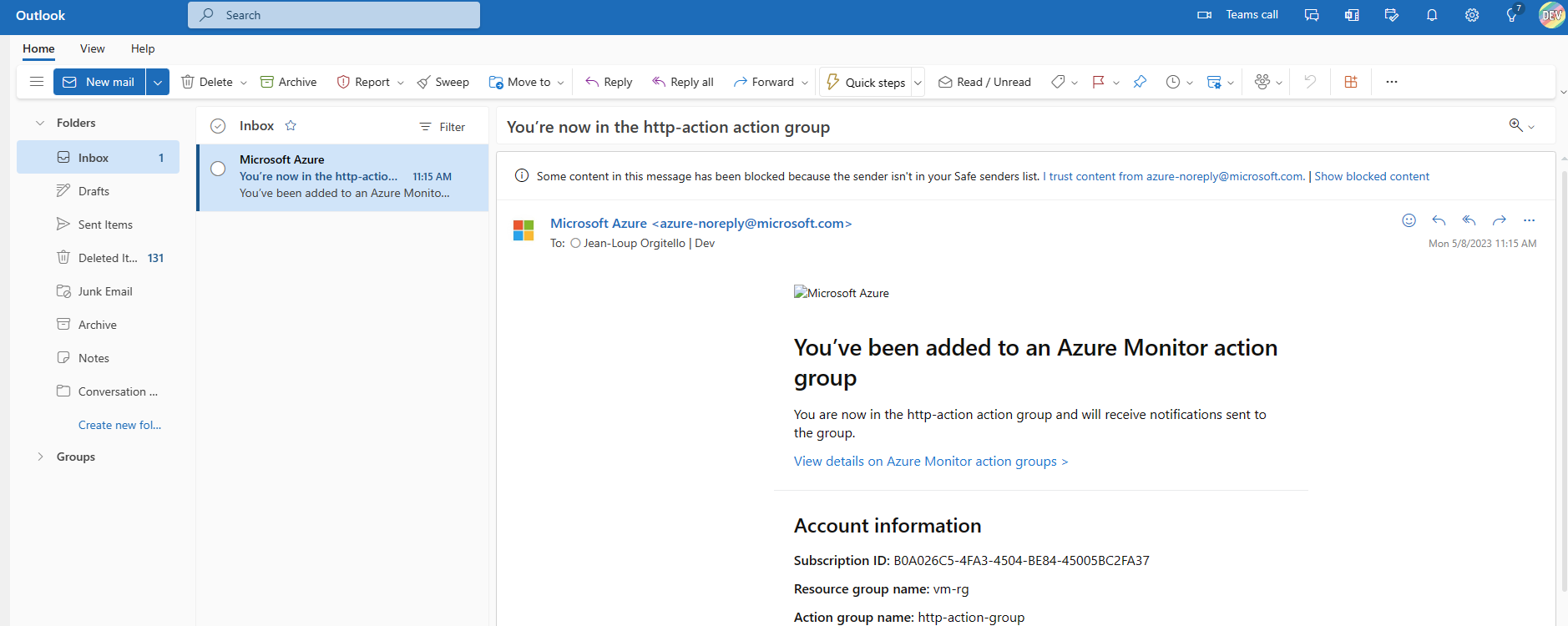
Task: Archive the selected message from the toolbar
Action: point(289,82)
